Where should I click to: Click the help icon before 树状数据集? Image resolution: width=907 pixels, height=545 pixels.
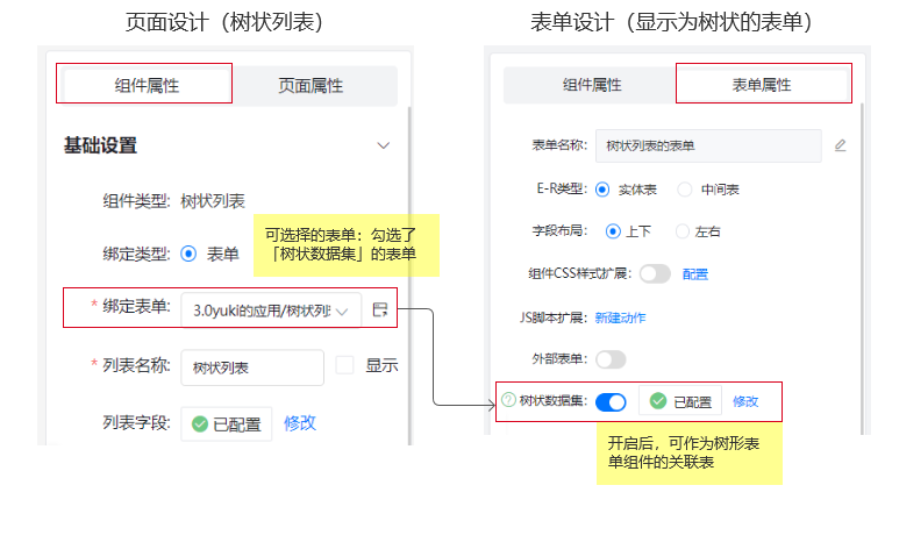(x=508, y=400)
